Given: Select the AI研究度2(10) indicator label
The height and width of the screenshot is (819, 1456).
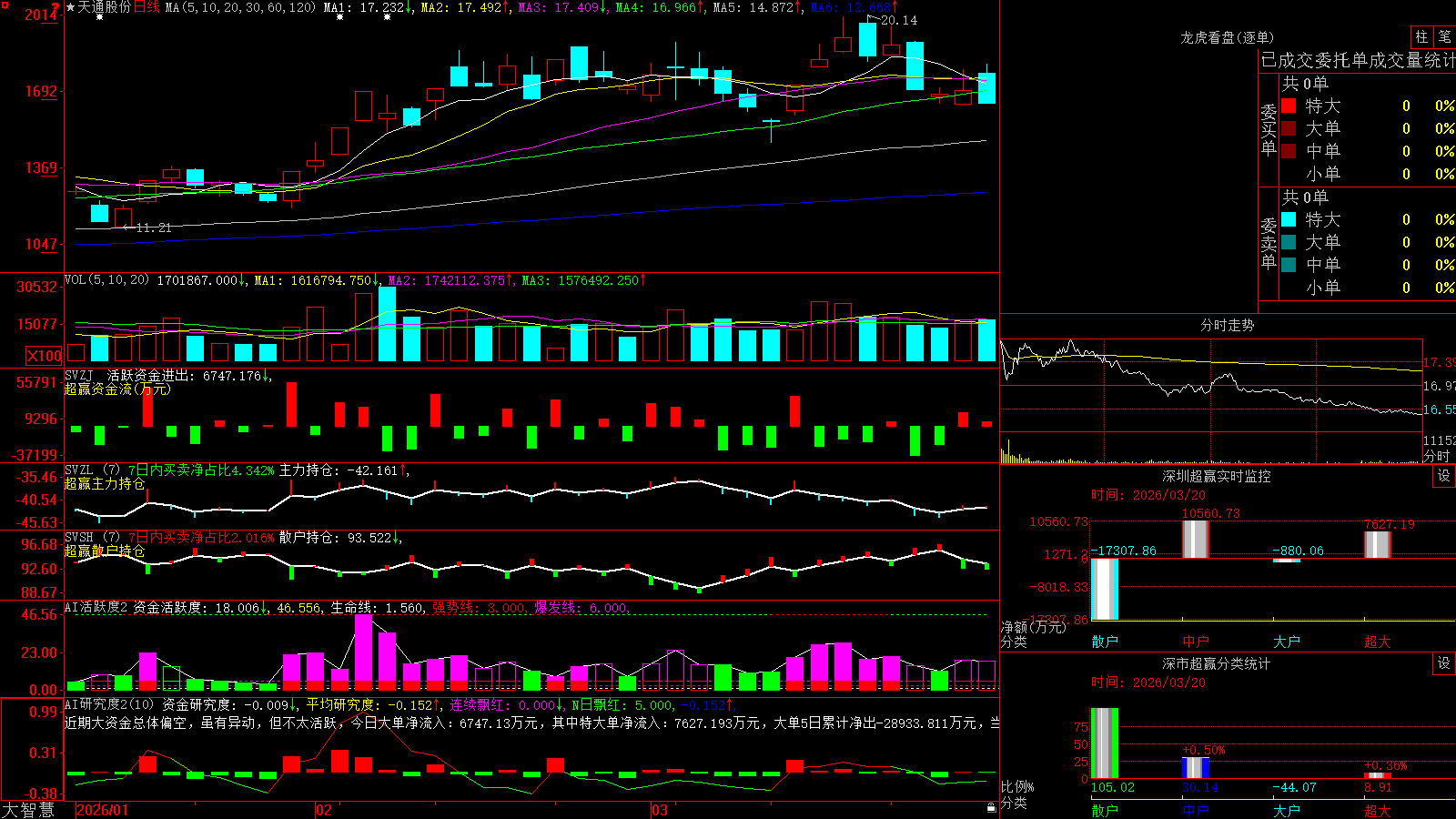Looking at the screenshot, I should click(109, 704).
